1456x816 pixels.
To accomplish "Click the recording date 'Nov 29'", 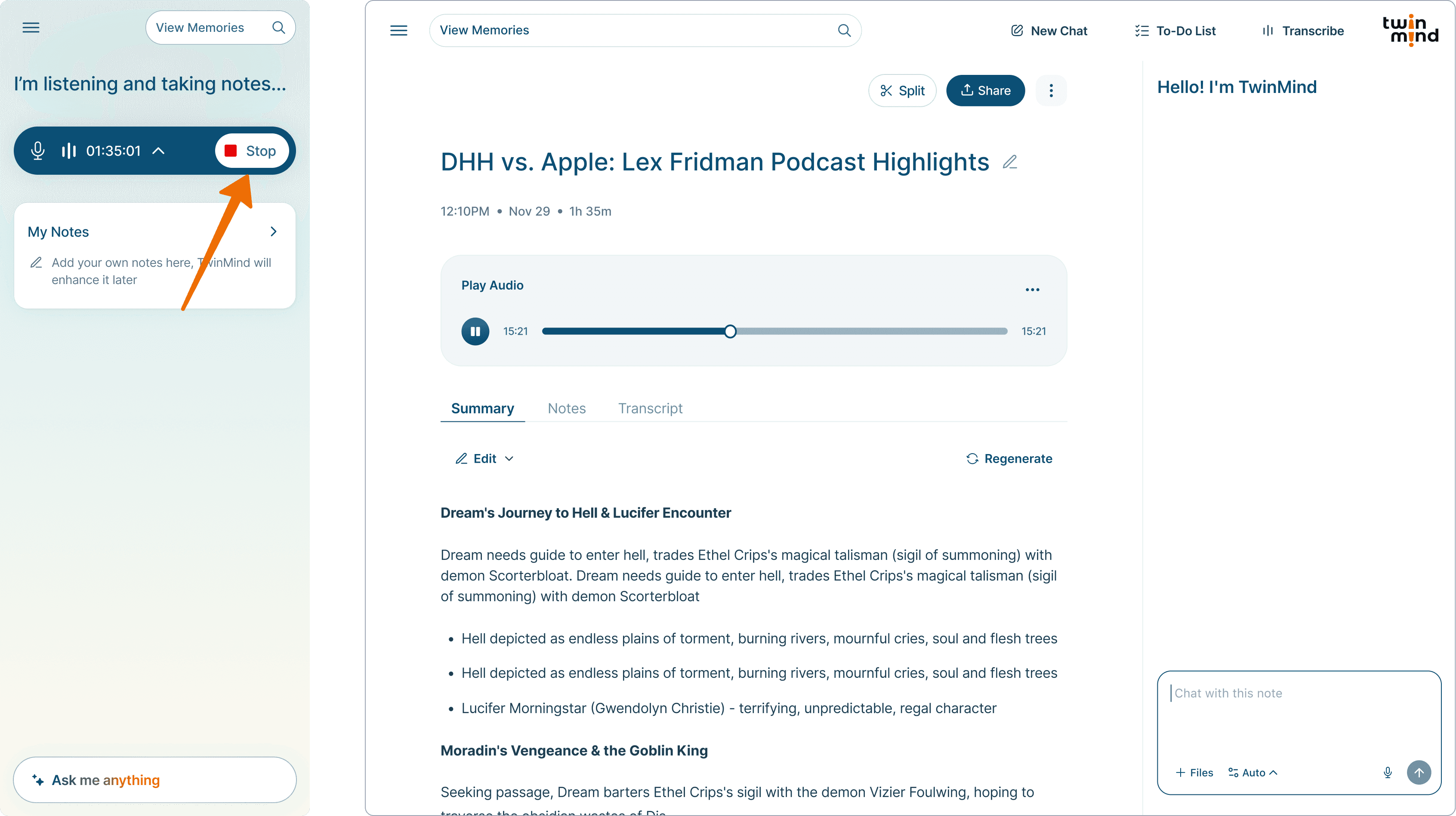I will pyautogui.click(x=529, y=211).
